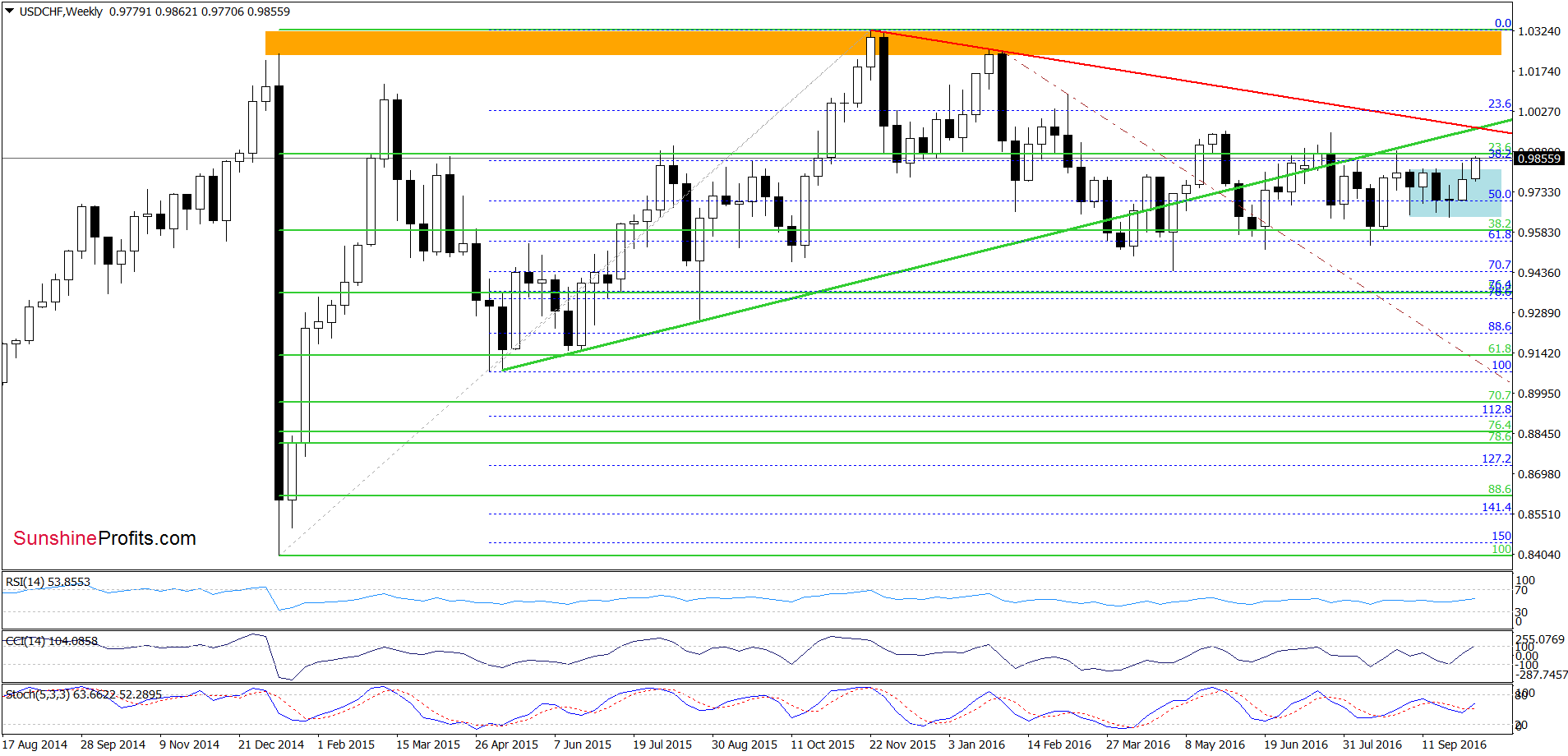The height and width of the screenshot is (756, 1568).
Task: Click the 0.94360 price axis label
Action: click(x=1538, y=273)
